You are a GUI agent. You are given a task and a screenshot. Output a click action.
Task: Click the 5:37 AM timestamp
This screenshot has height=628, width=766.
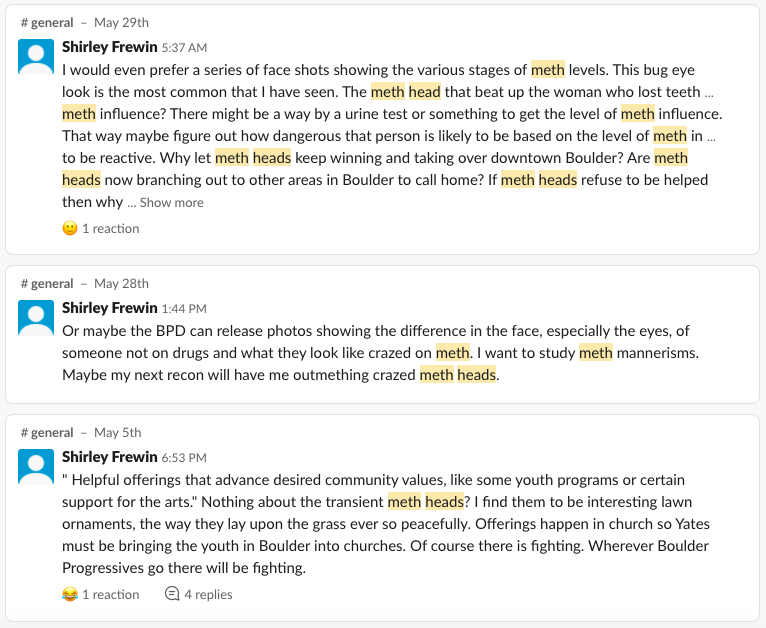pos(183,47)
